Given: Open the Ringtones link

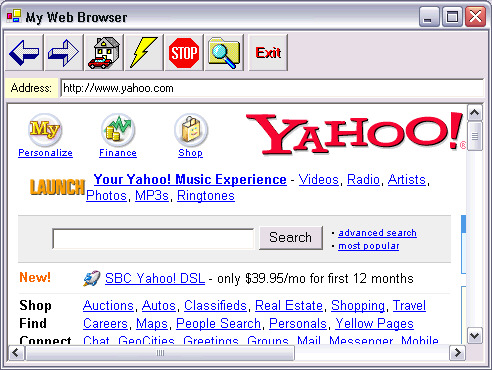Looking at the screenshot, I should click(206, 195).
